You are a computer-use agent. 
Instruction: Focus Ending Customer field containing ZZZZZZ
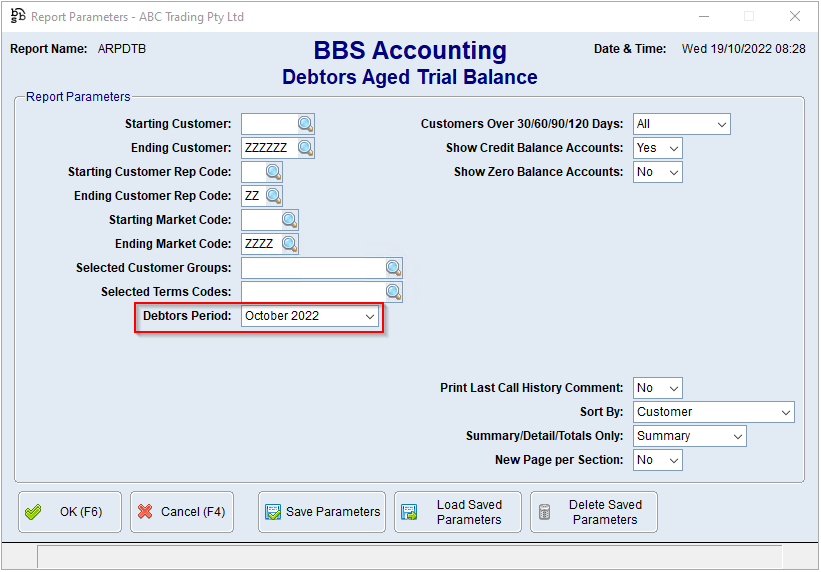pyautogui.click(x=270, y=148)
